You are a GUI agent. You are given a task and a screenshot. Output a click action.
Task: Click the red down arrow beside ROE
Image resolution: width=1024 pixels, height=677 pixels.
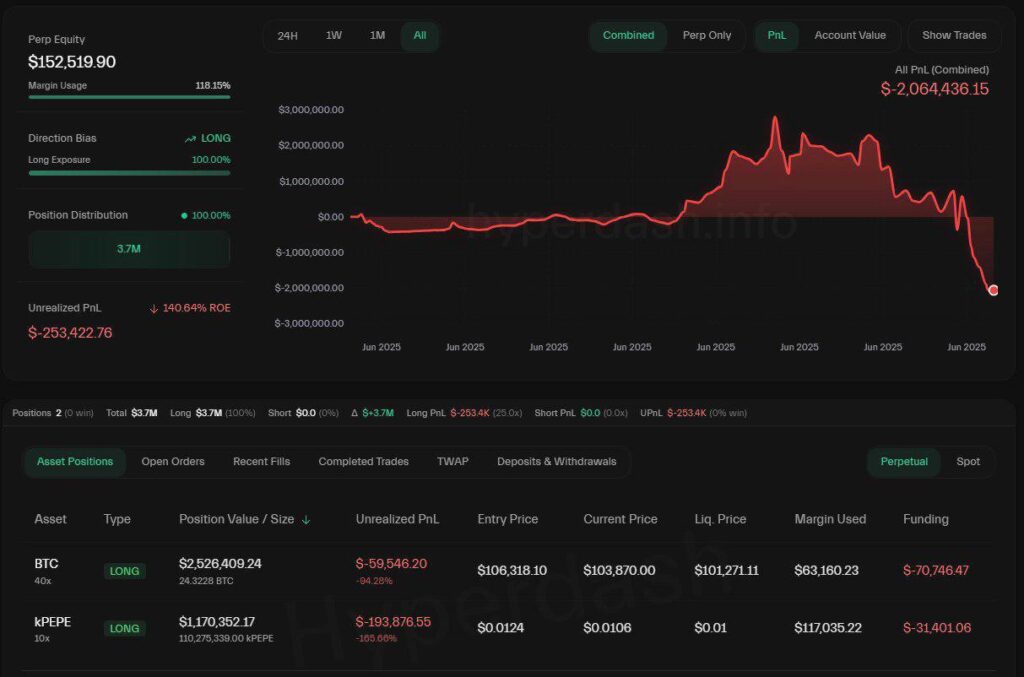click(x=154, y=308)
